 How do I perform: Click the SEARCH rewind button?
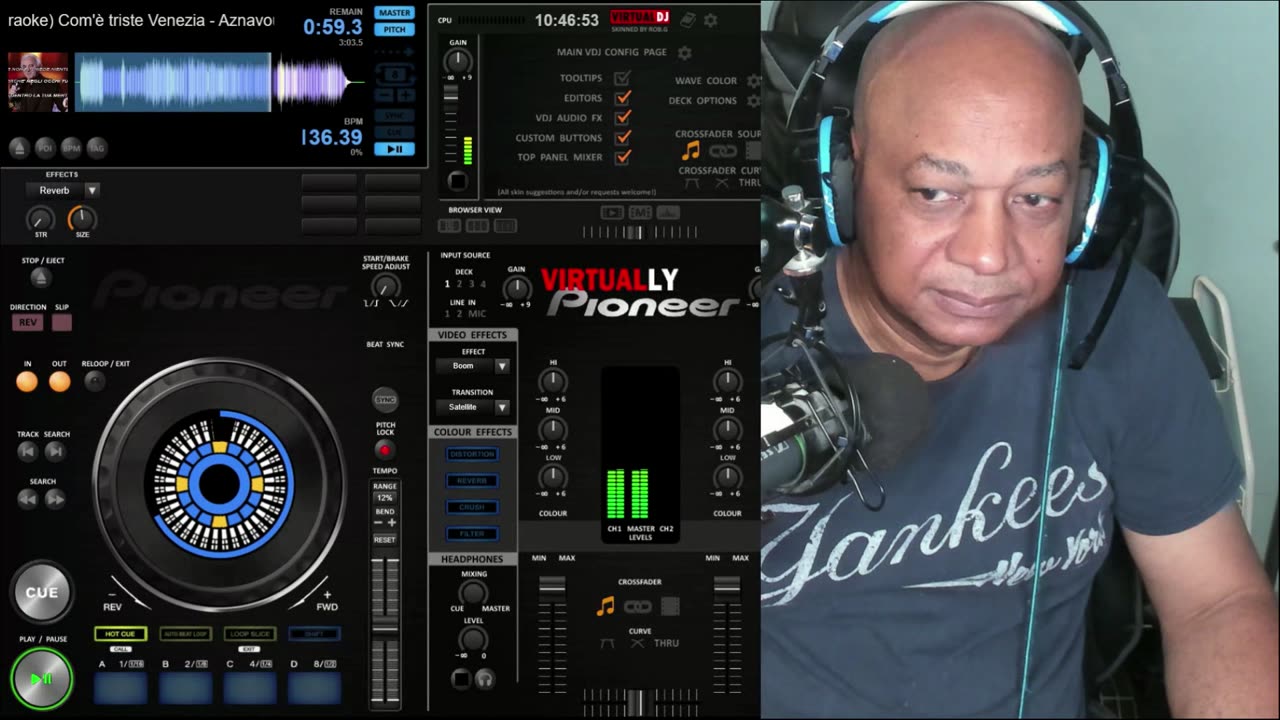pyautogui.click(x=27, y=498)
